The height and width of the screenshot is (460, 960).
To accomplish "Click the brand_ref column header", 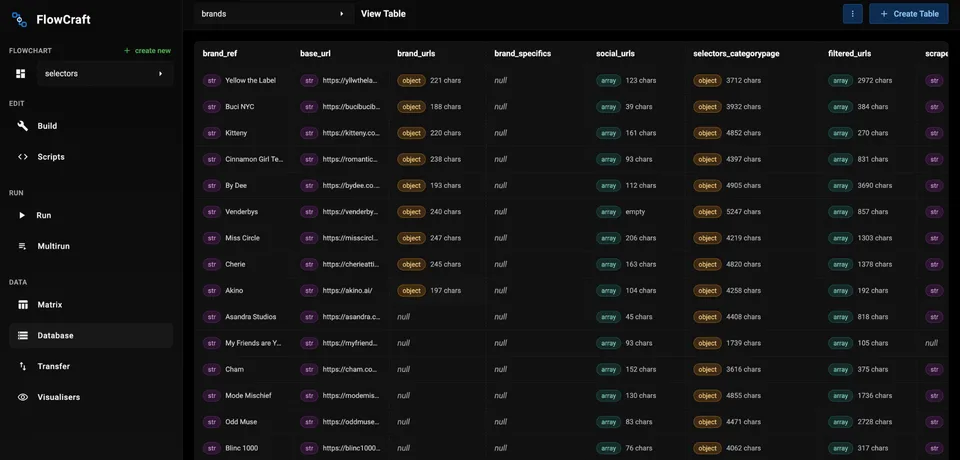I will (220, 53).
